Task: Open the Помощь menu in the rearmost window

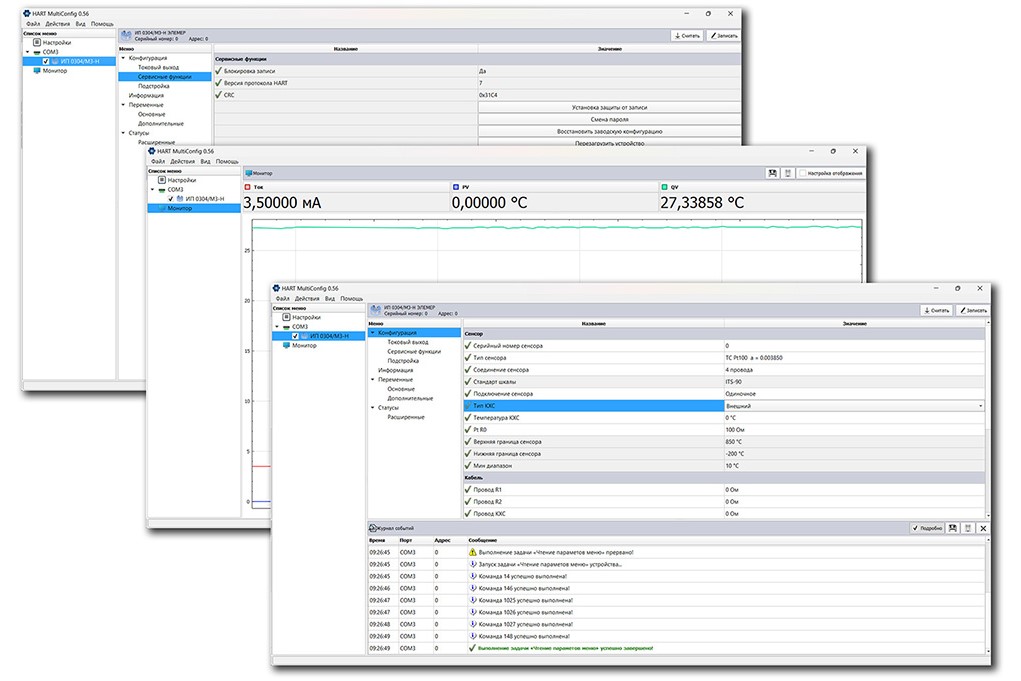Action: [x=102, y=23]
